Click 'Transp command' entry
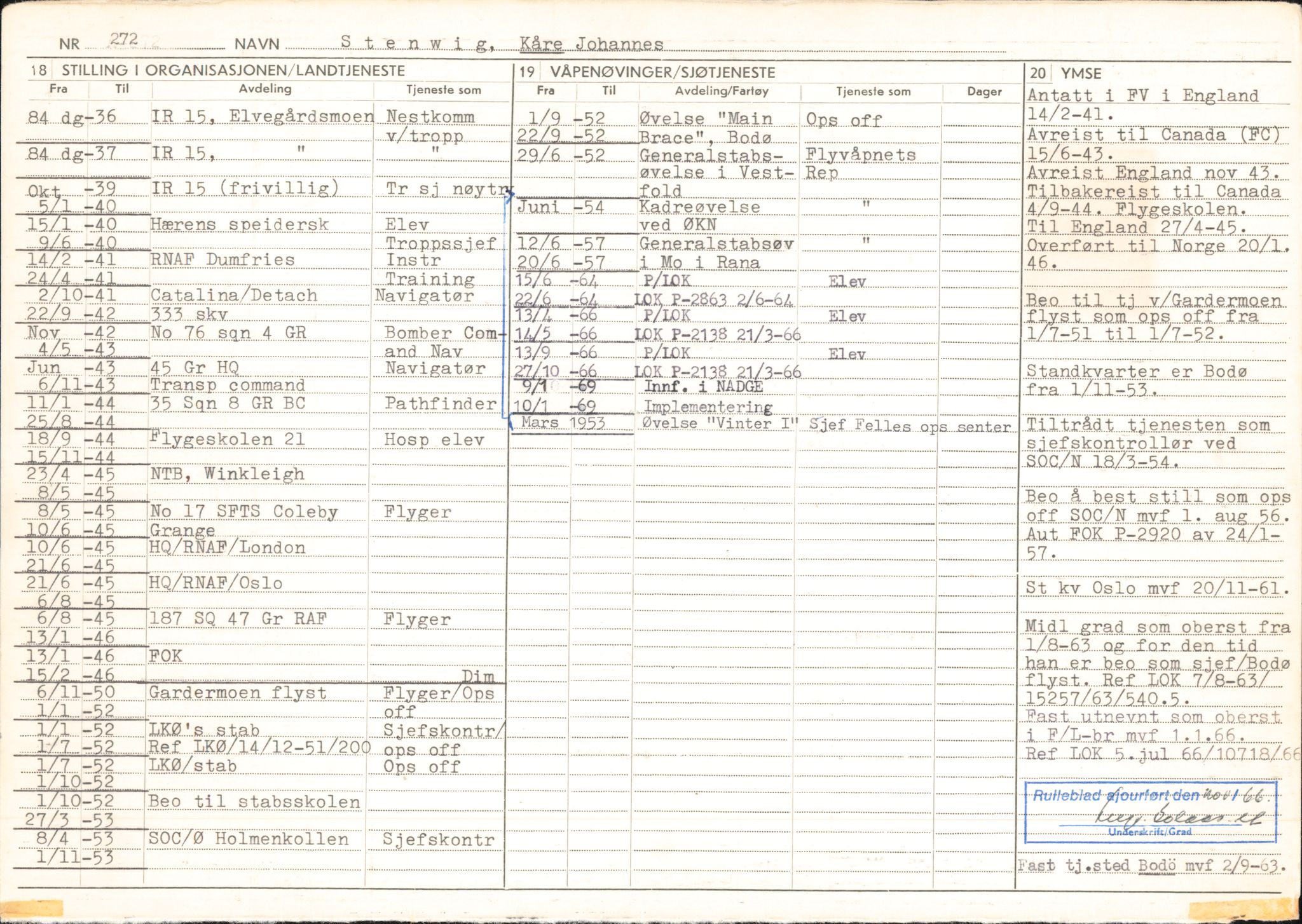This screenshot has width=1302, height=924. 228,385
